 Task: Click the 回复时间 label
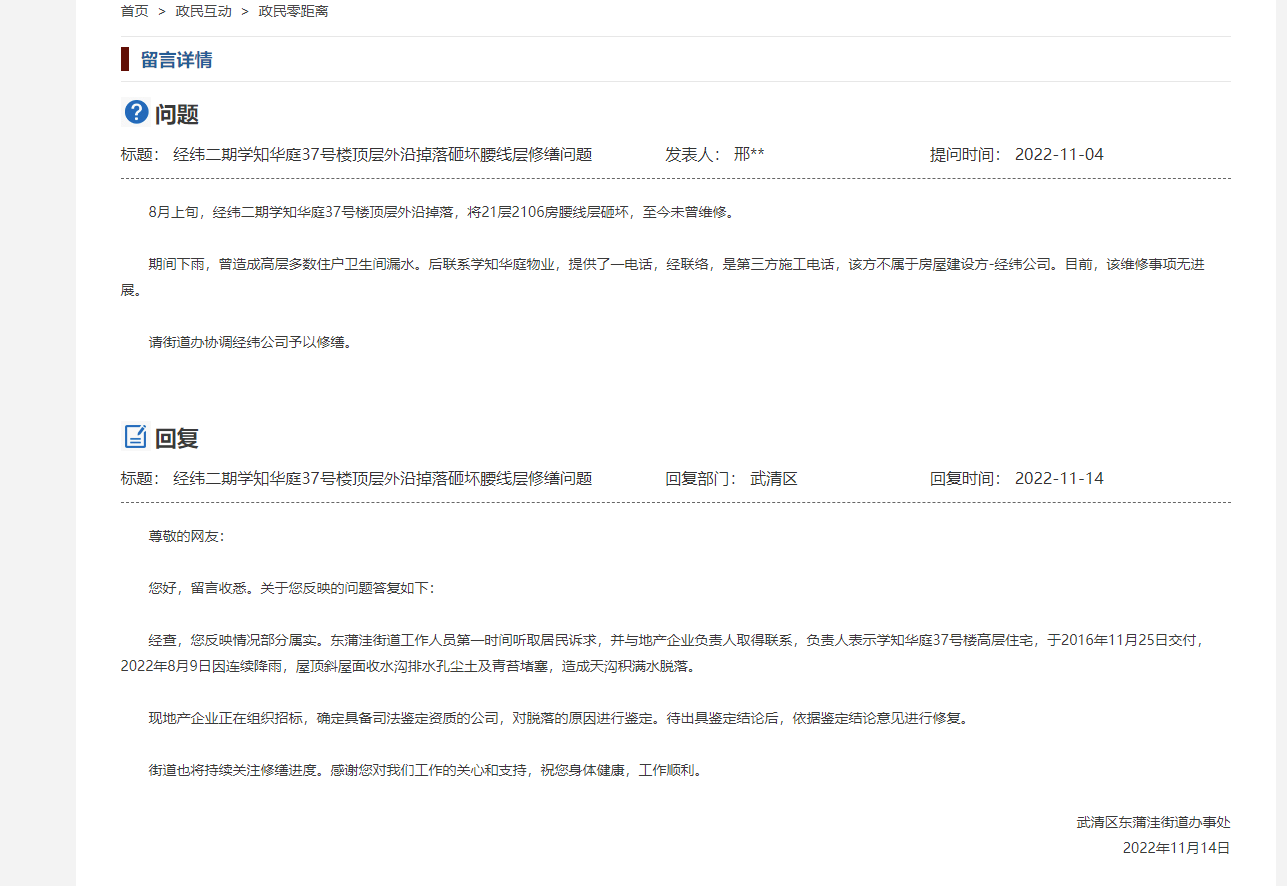coord(966,479)
